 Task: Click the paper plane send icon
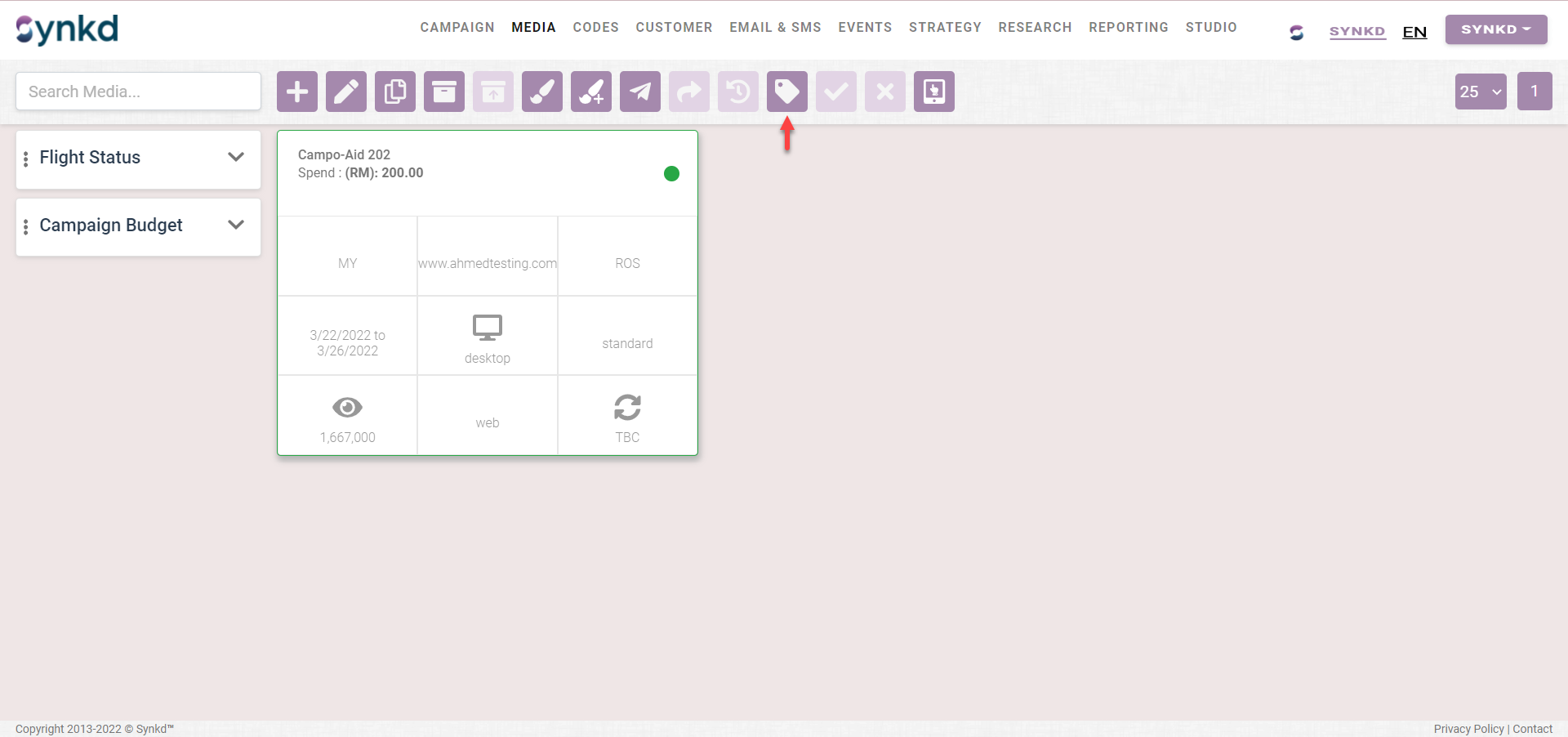tap(640, 92)
